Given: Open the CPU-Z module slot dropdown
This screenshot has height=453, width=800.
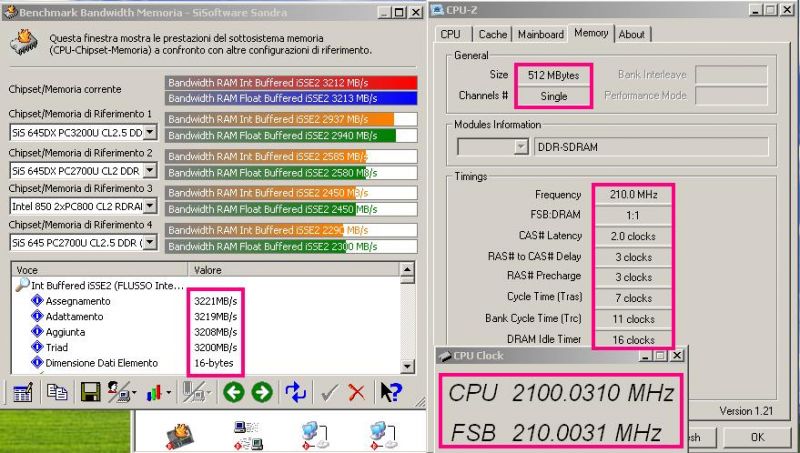Looking at the screenshot, I should click(520, 147).
